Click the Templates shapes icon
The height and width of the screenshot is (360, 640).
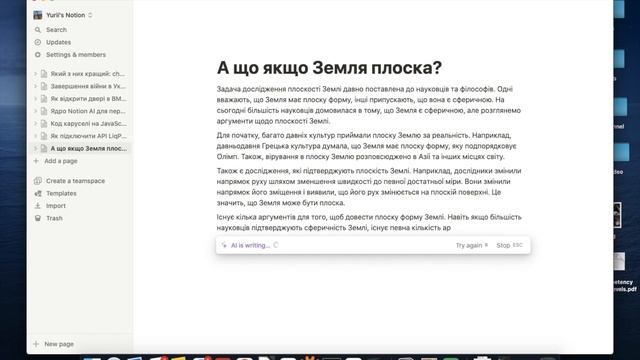click(x=38, y=193)
